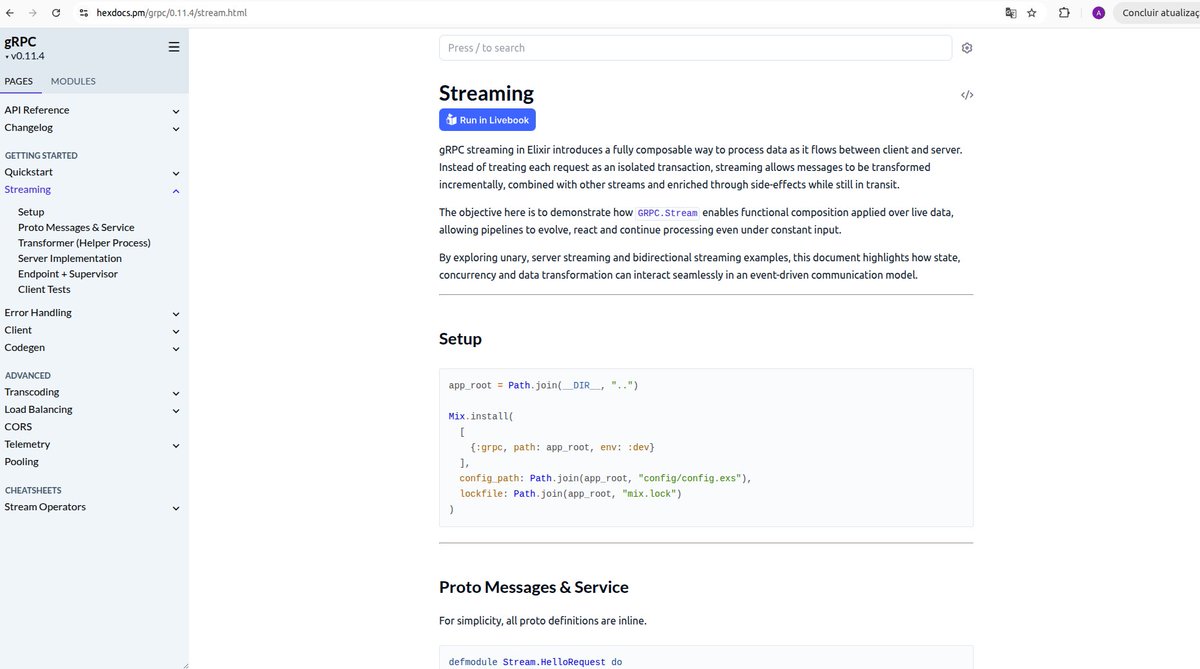Expand the Client chevron

click(x=176, y=331)
